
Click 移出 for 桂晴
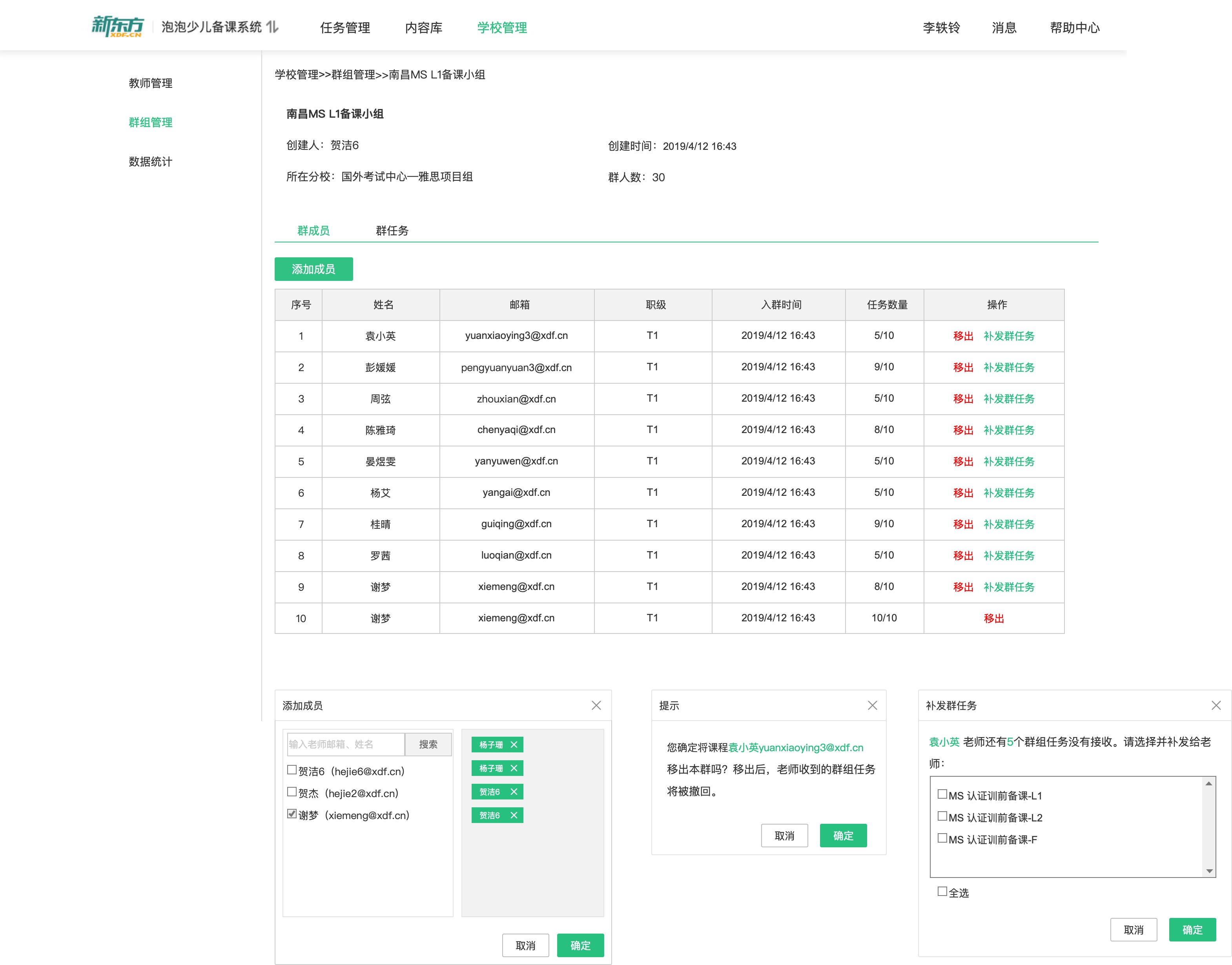(963, 524)
